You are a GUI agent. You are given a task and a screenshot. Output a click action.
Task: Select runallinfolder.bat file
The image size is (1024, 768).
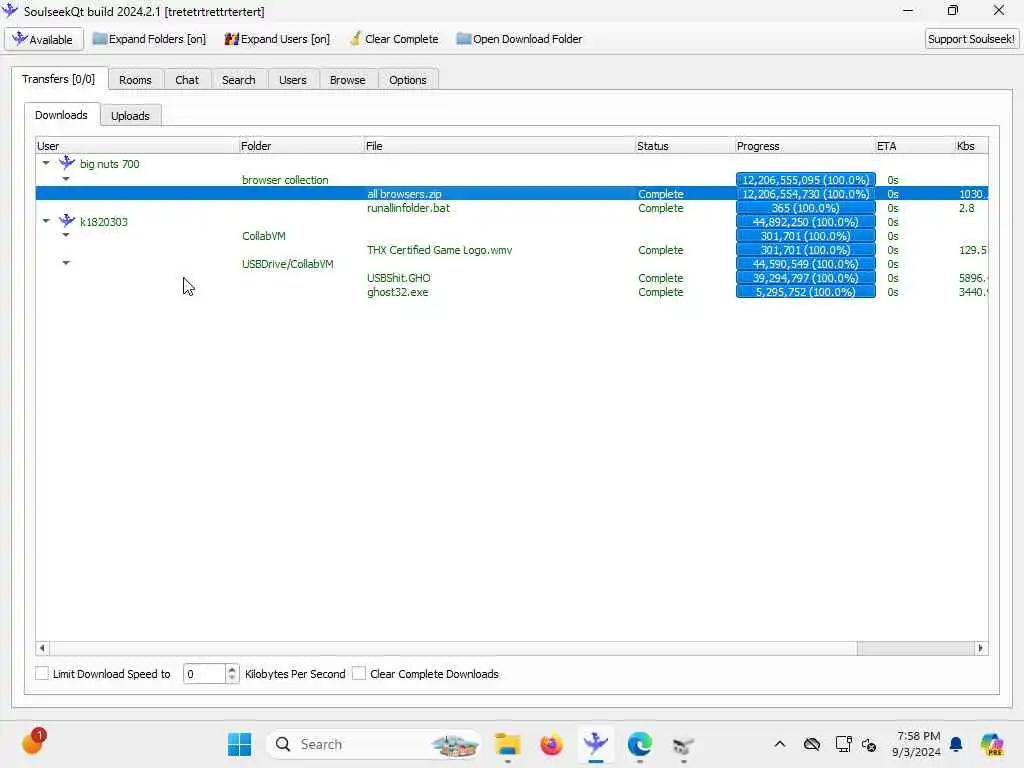click(408, 208)
